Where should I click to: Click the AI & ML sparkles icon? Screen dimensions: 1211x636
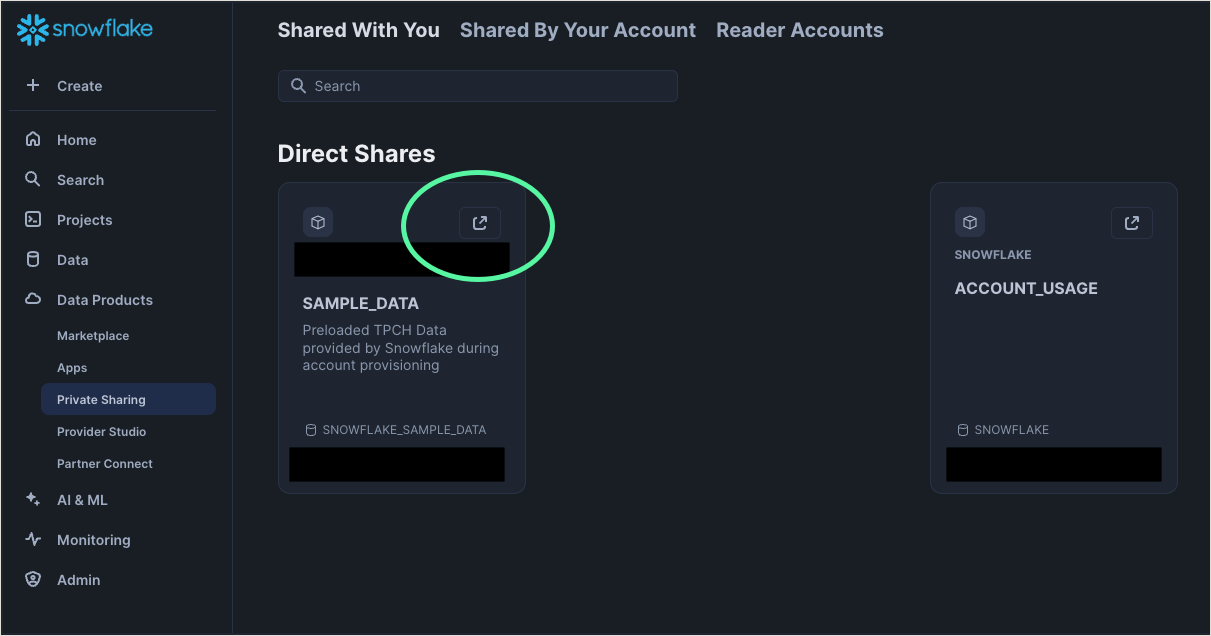coord(32,499)
